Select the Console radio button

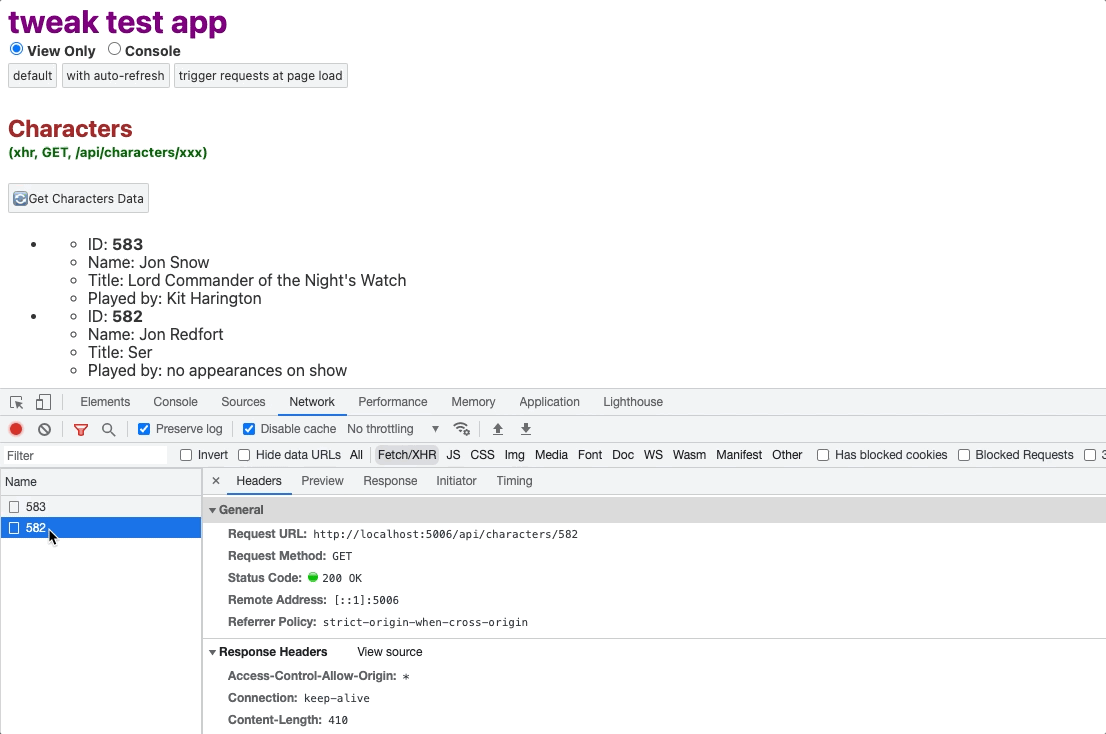(114, 49)
